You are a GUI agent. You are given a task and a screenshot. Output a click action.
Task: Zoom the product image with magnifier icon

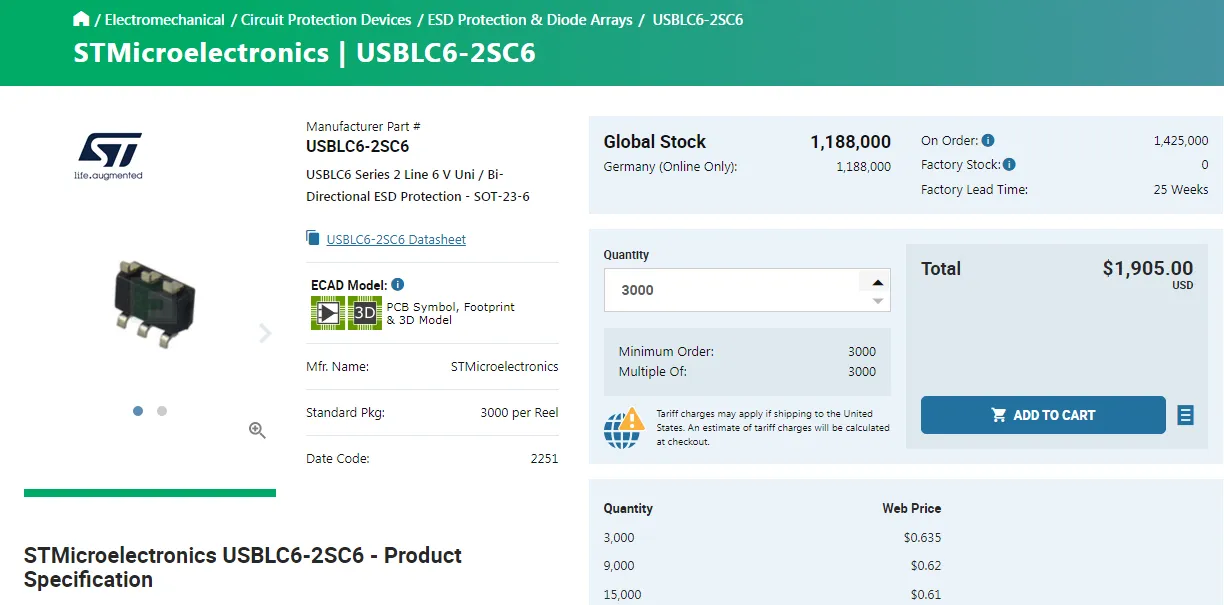coord(257,430)
